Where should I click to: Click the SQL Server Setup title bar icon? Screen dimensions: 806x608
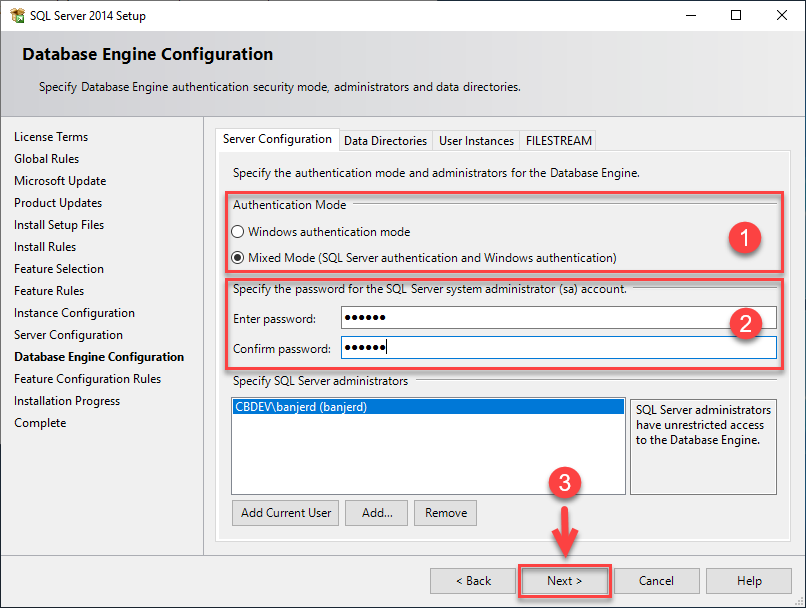(17, 15)
